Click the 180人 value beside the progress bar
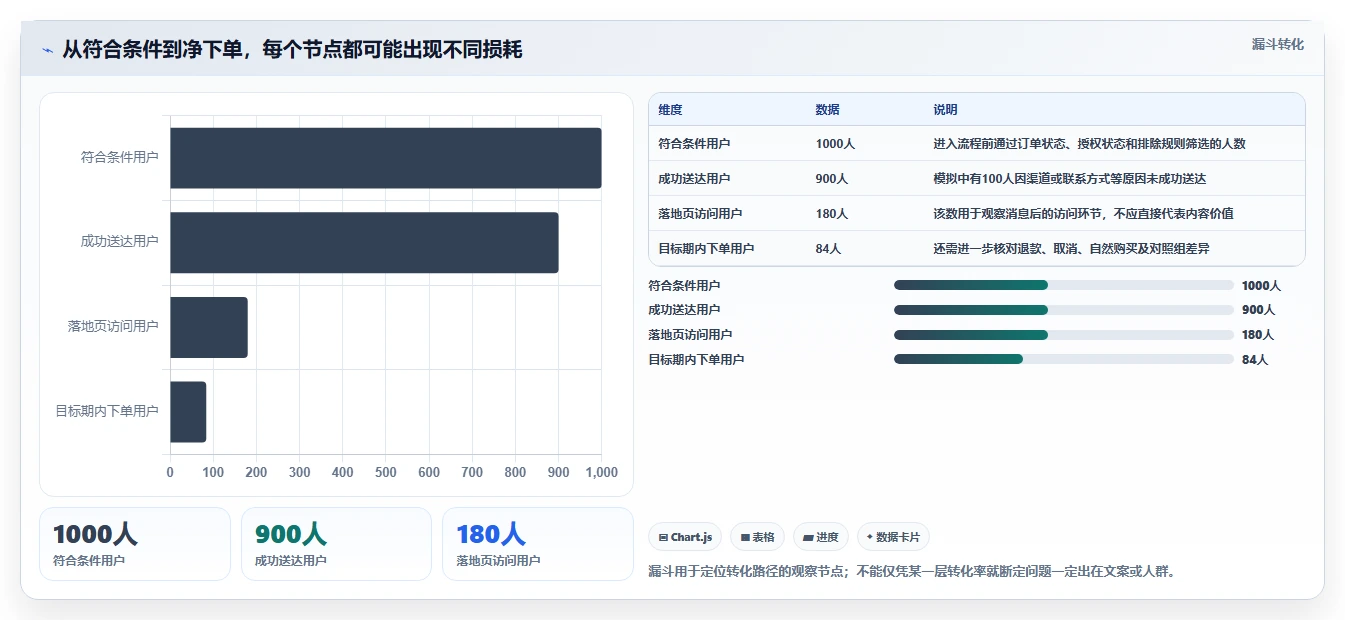1345x620 pixels. [1258, 335]
